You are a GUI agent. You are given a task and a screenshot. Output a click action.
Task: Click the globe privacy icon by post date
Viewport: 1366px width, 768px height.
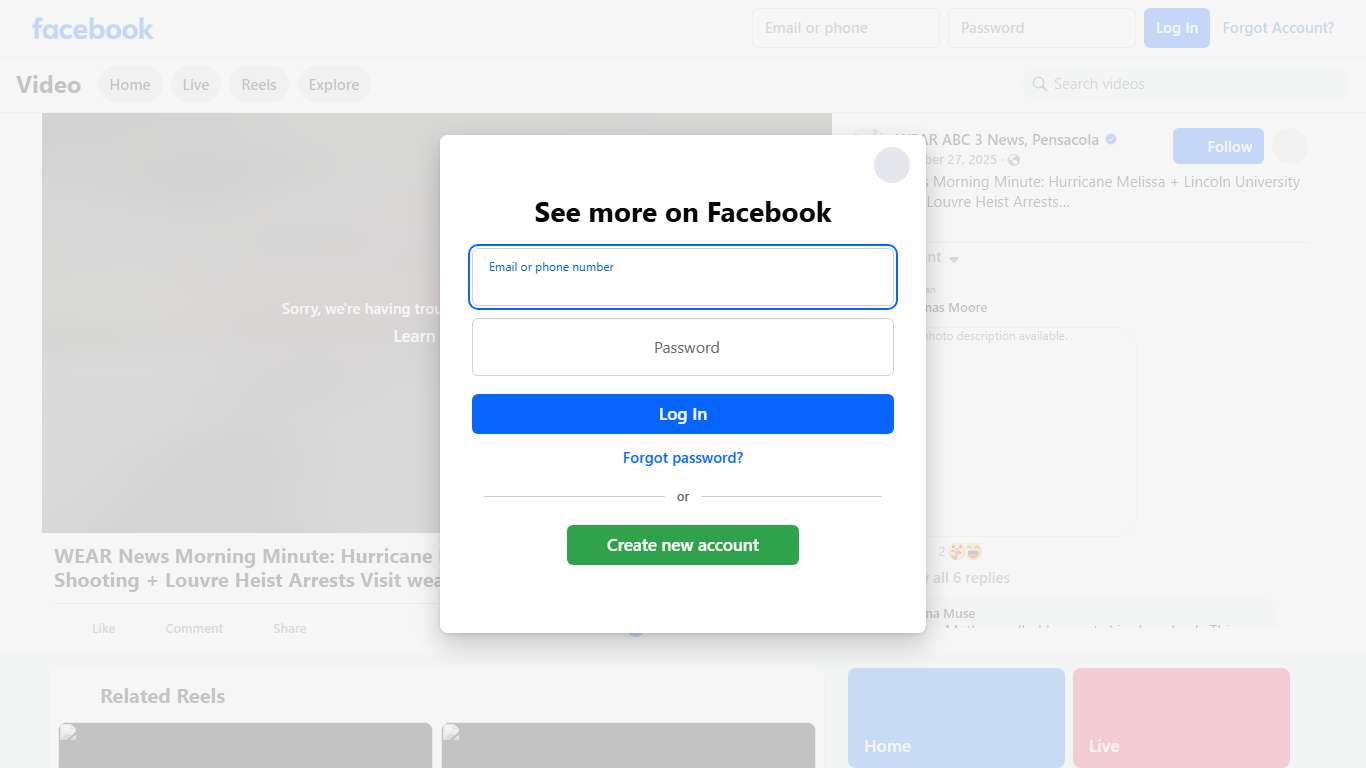1014,160
